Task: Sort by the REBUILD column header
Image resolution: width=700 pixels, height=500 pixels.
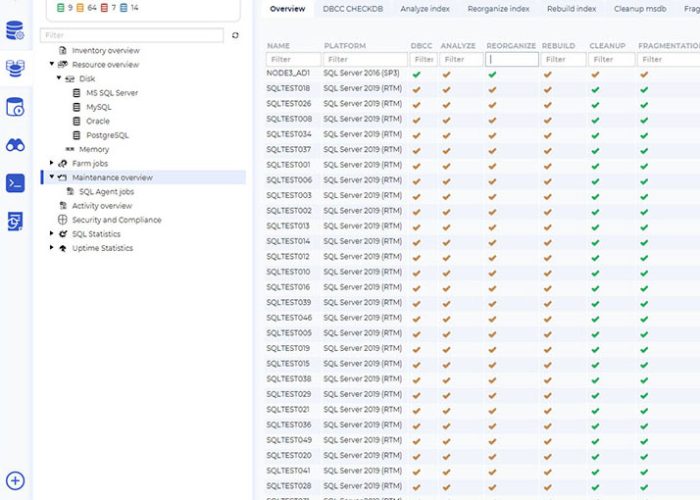Action: [x=558, y=46]
